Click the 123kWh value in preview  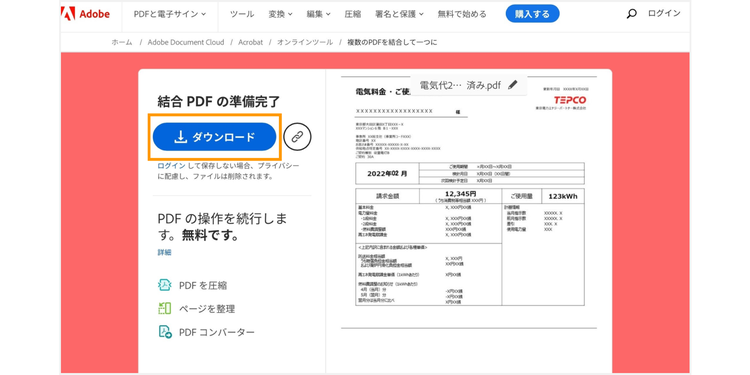[562, 196]
